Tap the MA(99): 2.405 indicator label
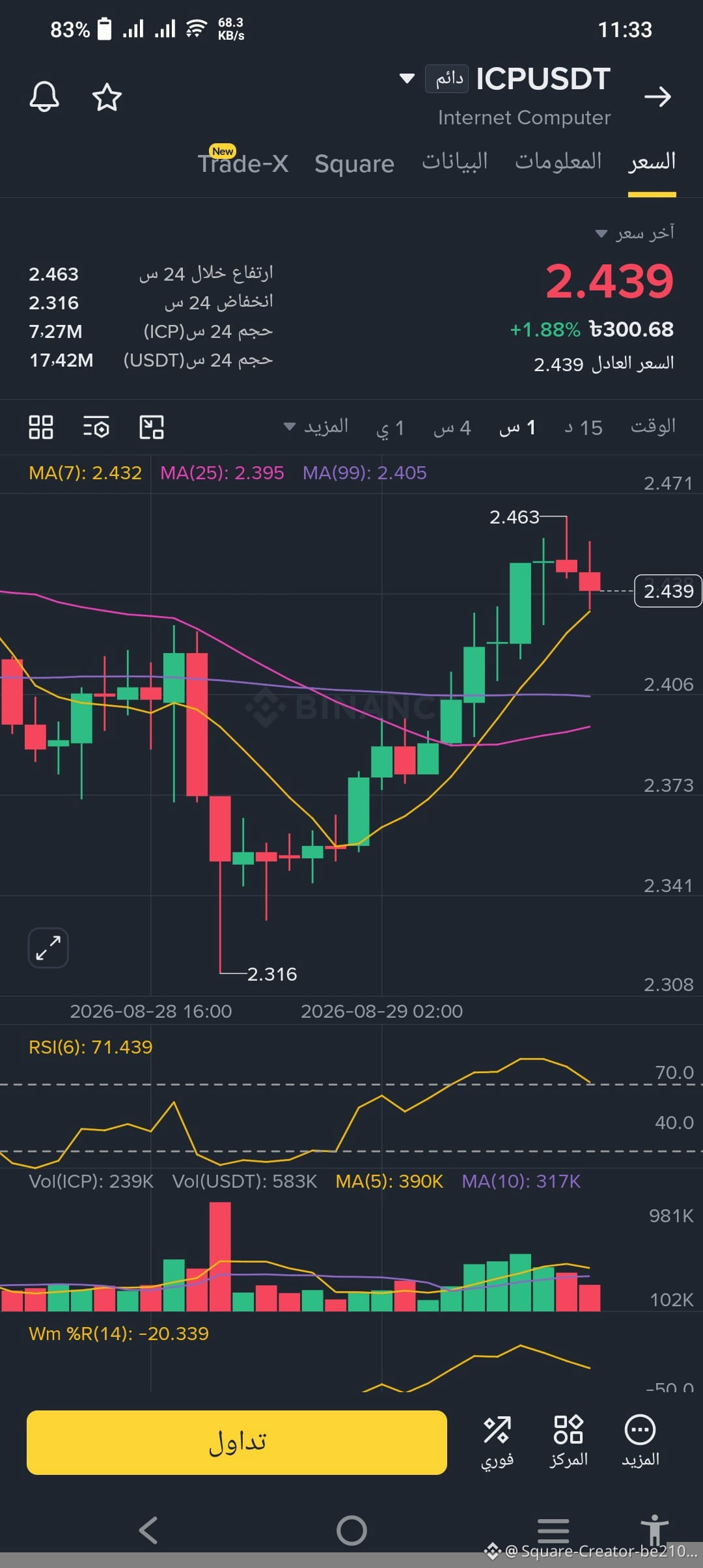This screenshot has width=703, height=1568. coord(365,473)
